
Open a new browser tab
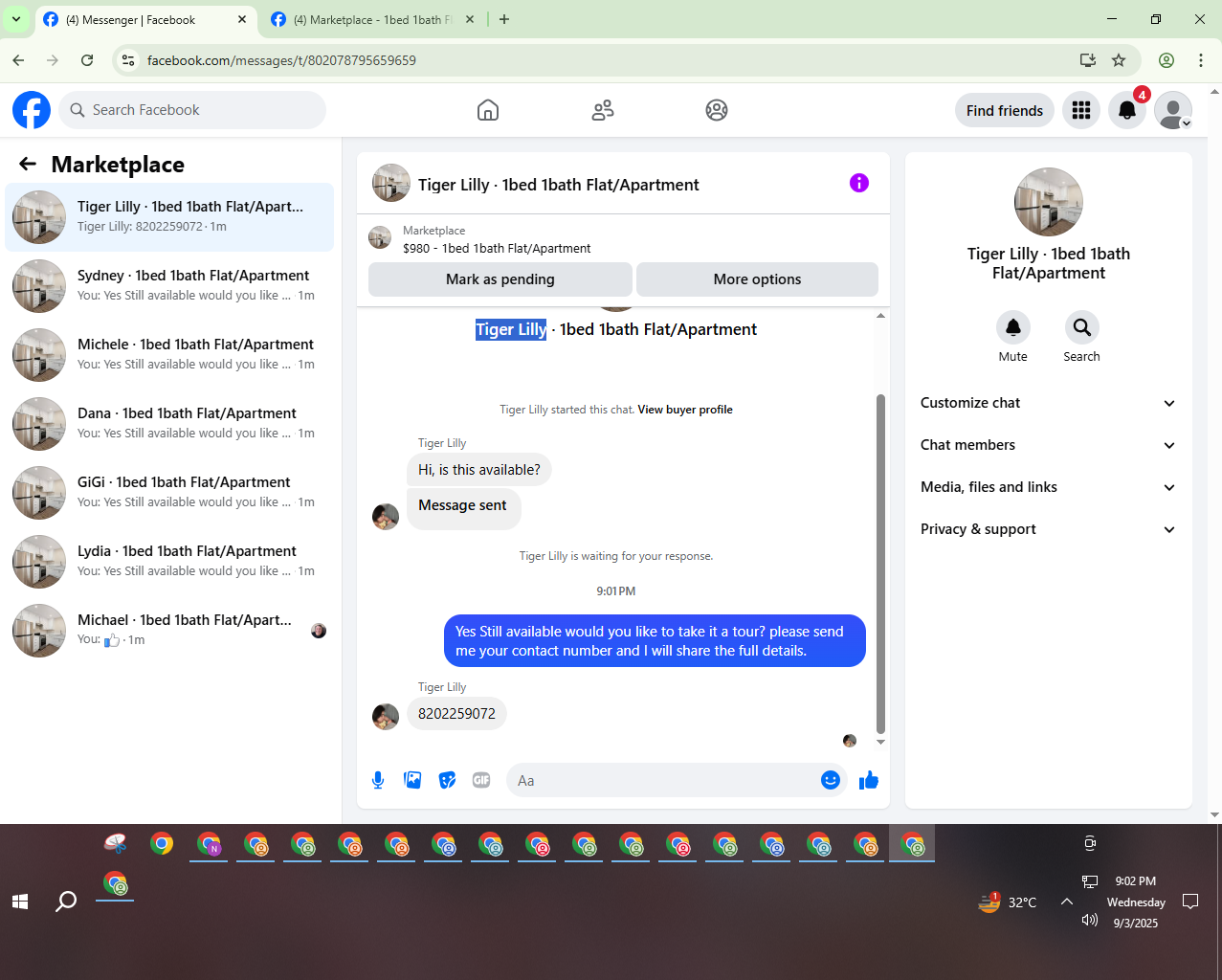point(504,19)
